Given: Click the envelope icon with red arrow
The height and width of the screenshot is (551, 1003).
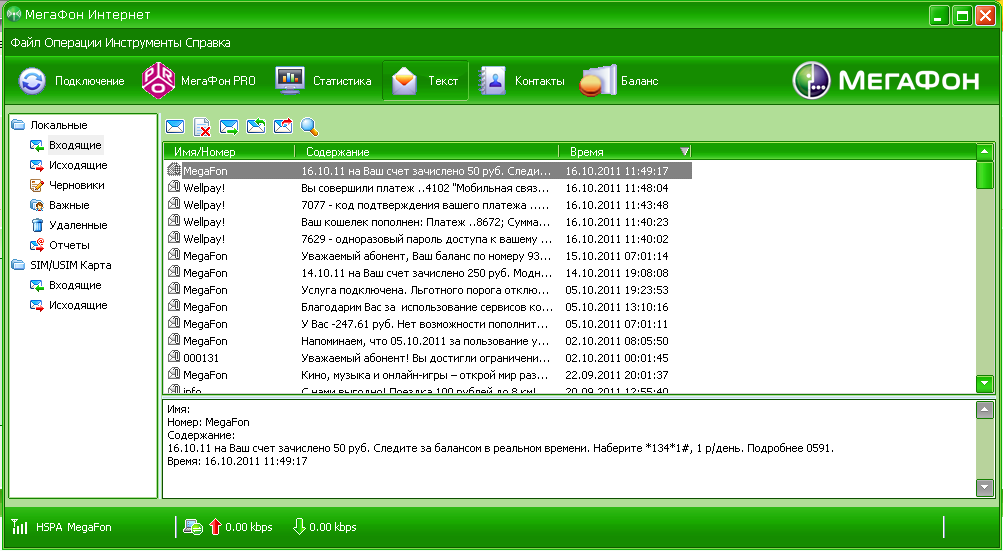Looking at the screenshot, I should point(283,127).
